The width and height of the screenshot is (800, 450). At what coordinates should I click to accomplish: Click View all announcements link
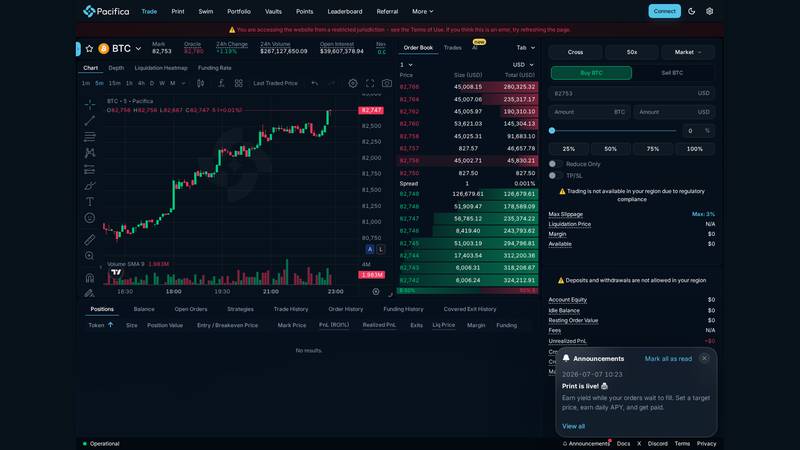pos(573,426)
